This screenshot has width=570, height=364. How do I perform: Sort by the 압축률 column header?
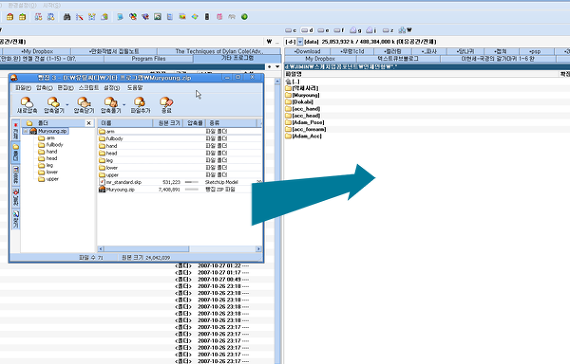pos(194,123)
